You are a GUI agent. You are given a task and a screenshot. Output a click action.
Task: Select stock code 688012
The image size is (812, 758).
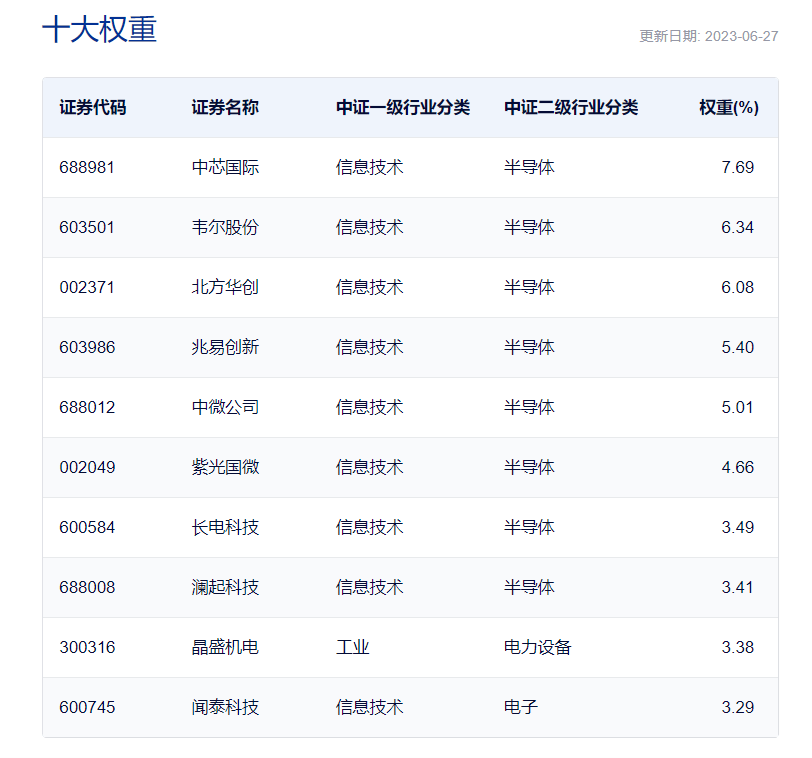point(87,408)
